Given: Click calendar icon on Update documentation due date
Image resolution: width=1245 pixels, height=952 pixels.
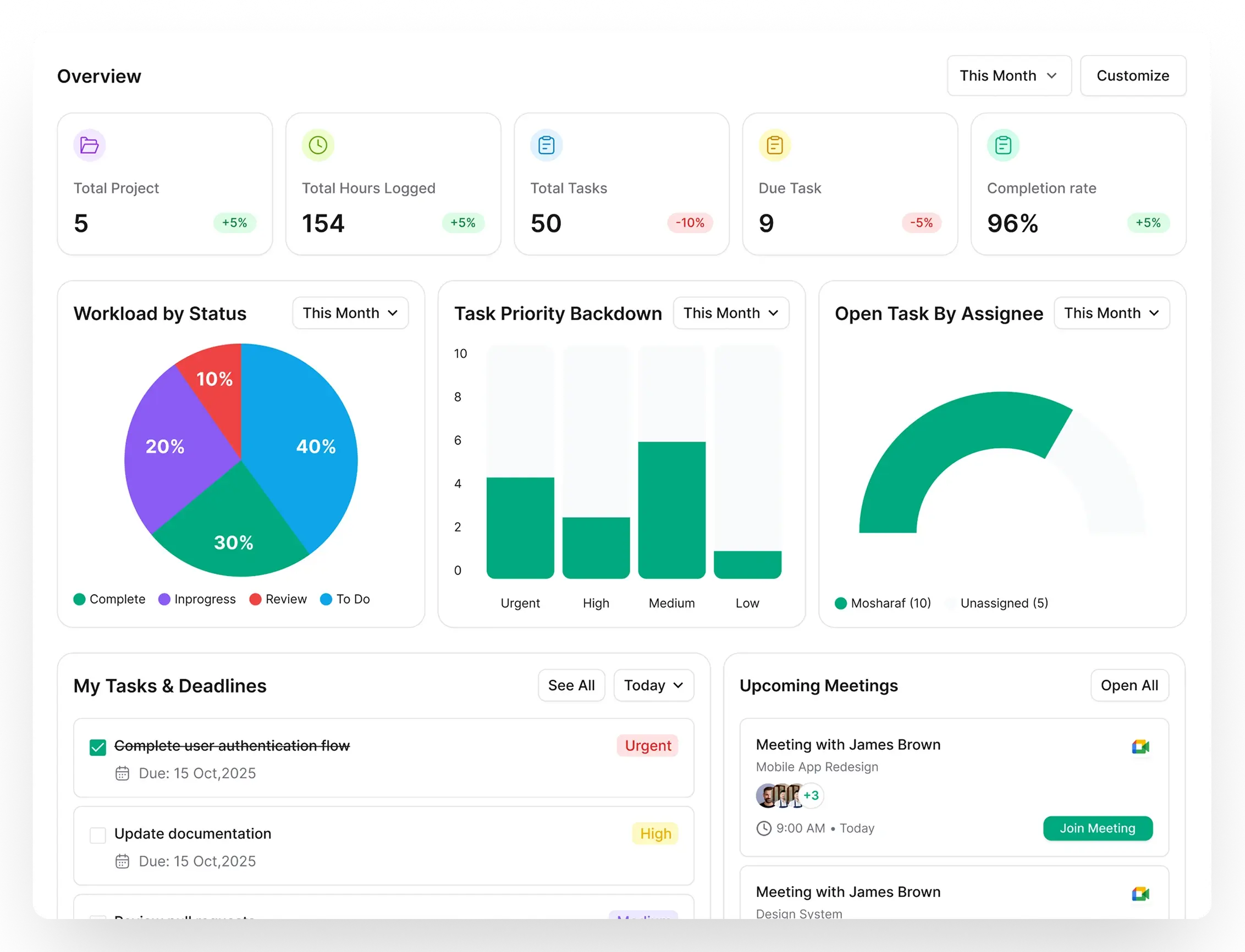Looking at the screenshot, I should (x=123, y=861).
